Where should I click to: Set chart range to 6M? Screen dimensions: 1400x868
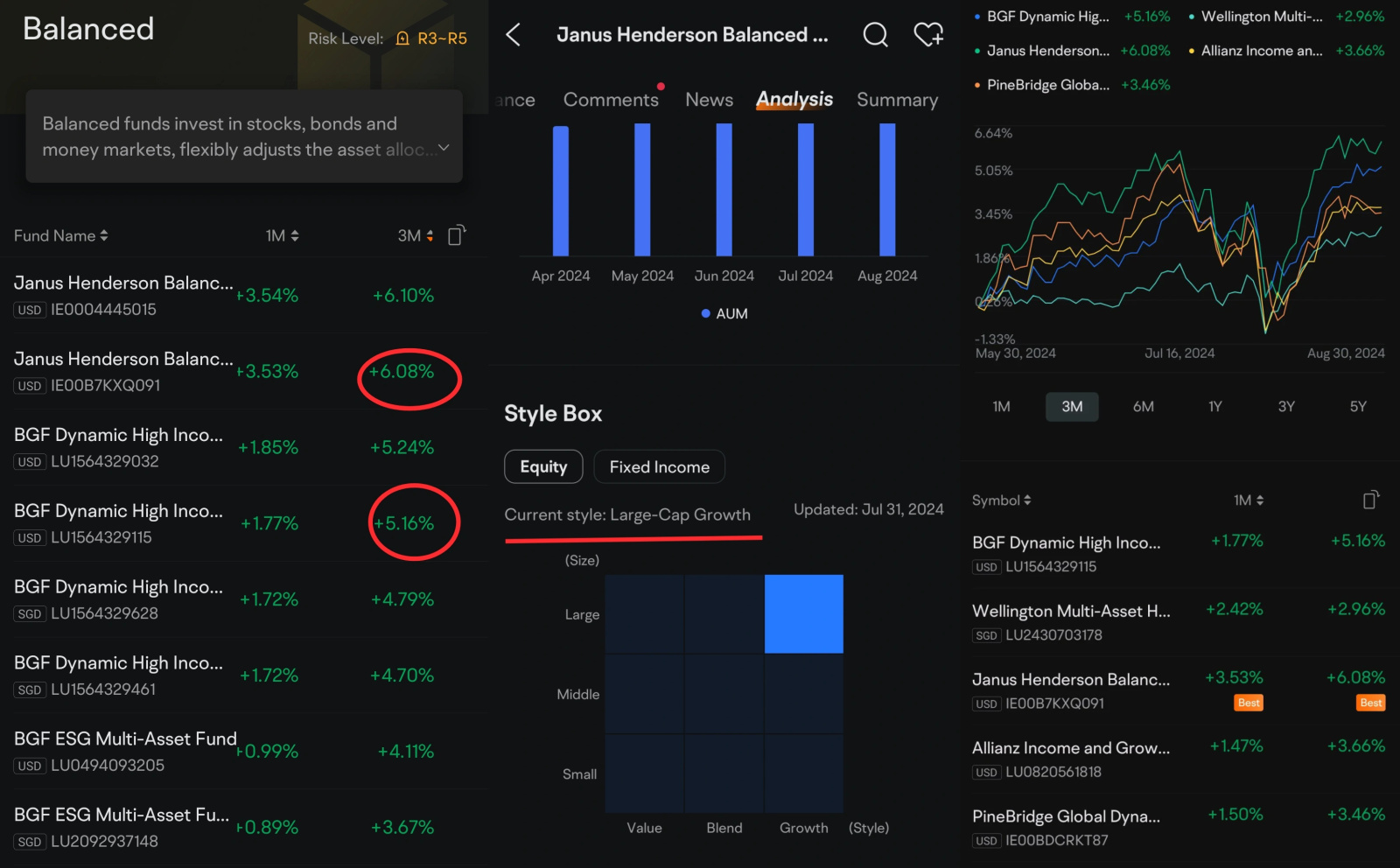tap(1143, 406)
